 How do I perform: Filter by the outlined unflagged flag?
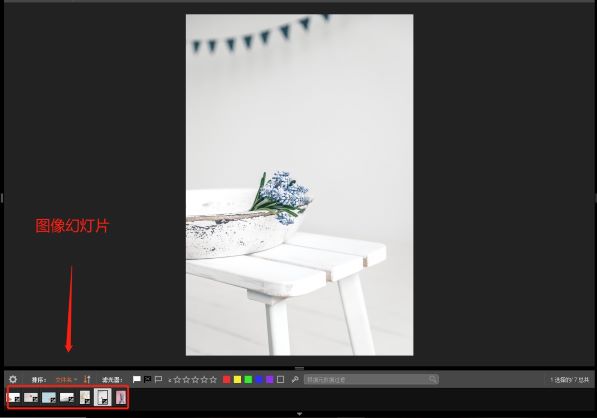pyautogui.click(x=158, y=379)
